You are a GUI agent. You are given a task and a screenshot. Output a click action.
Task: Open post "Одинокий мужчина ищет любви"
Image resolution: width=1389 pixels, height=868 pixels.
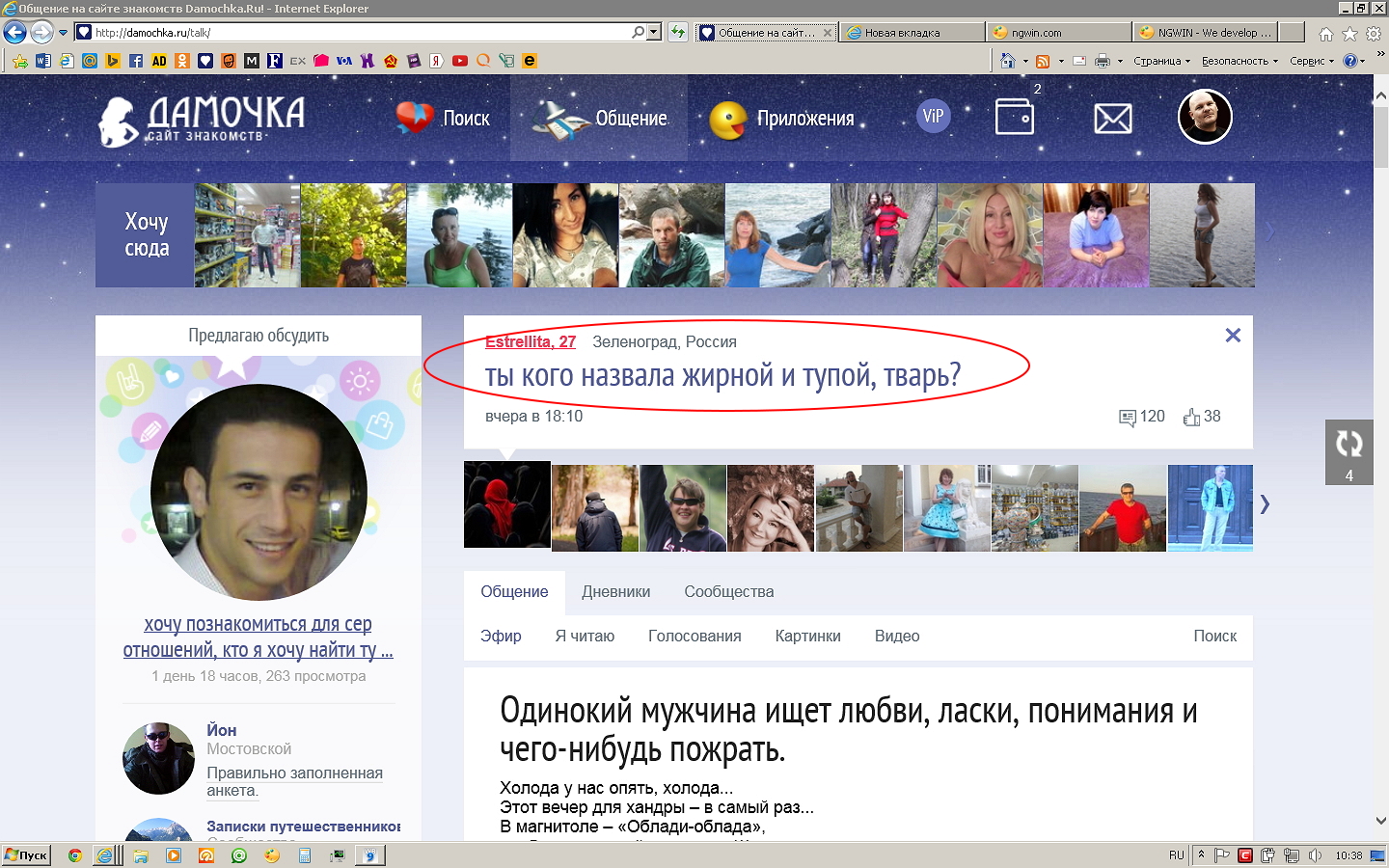(x=849, y=730)
